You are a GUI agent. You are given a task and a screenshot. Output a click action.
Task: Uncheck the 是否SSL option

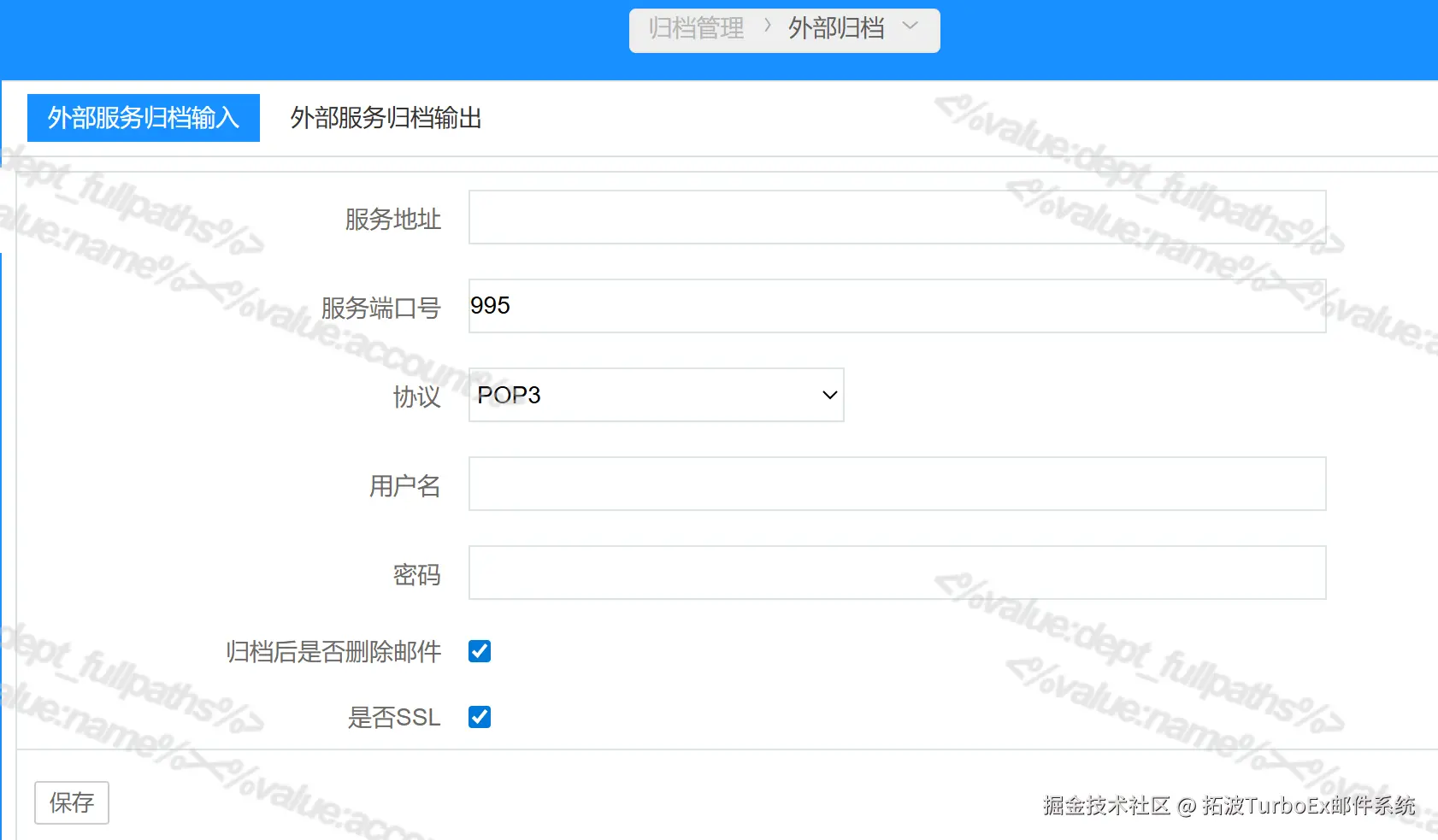[480, 717]
